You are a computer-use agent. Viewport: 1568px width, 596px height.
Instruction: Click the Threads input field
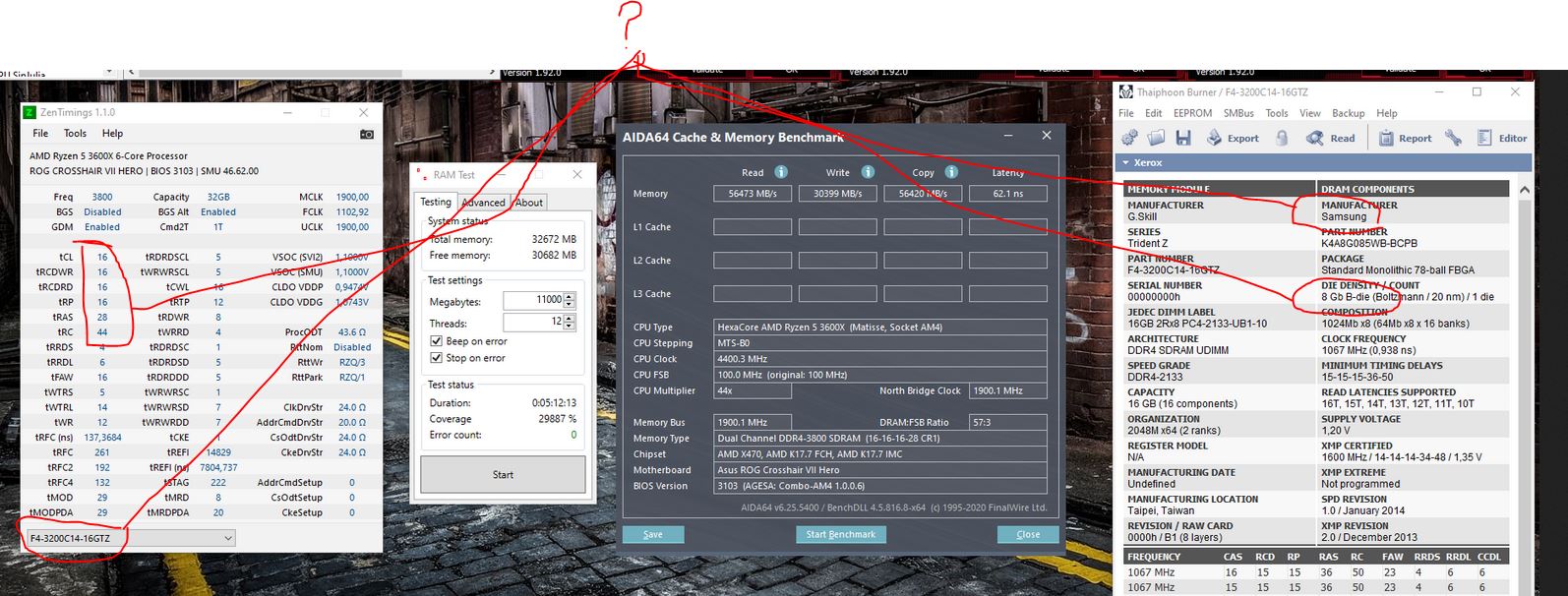(533, 322)
